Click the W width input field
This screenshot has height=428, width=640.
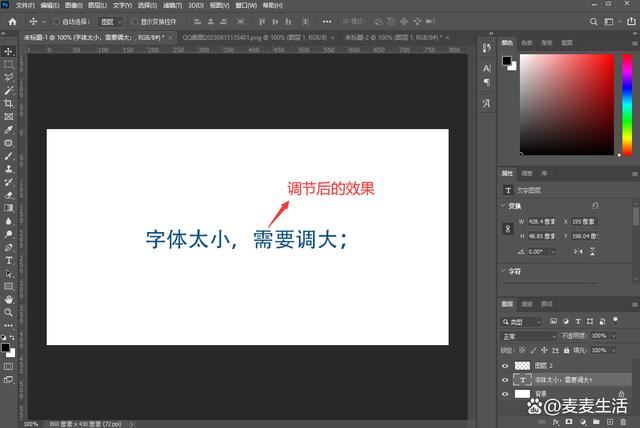coord(542,221)
